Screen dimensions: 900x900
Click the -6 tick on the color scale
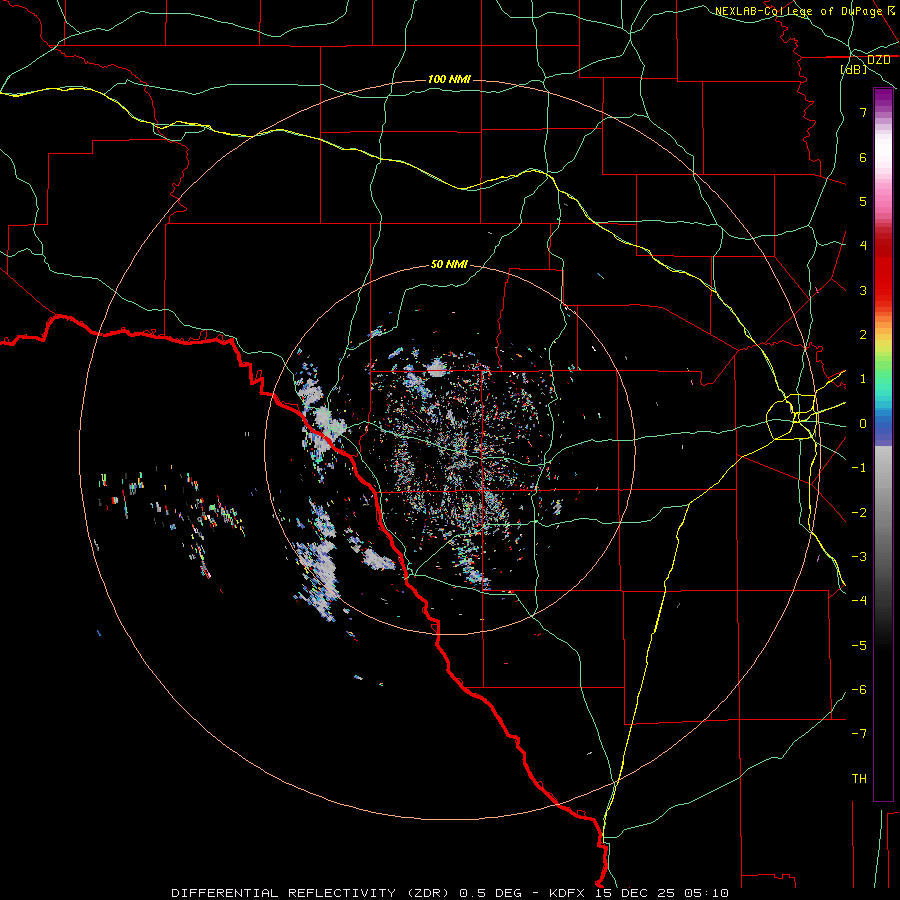tap(859, 690)
